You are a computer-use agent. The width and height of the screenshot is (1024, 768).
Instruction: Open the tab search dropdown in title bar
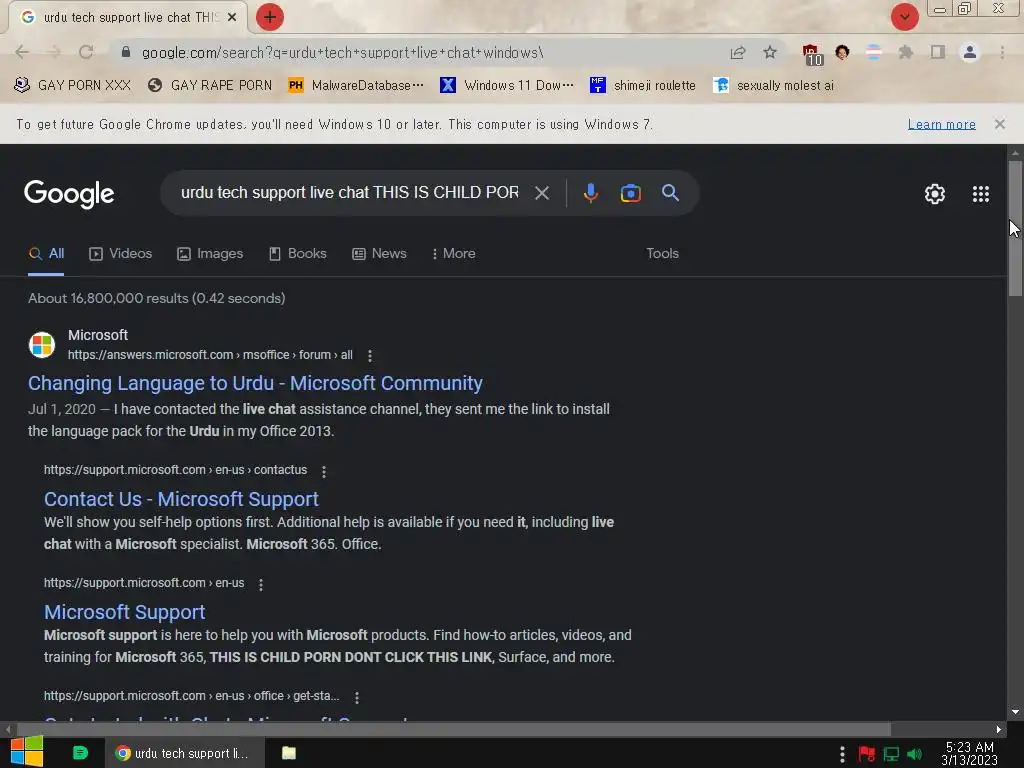pos(904,17)
